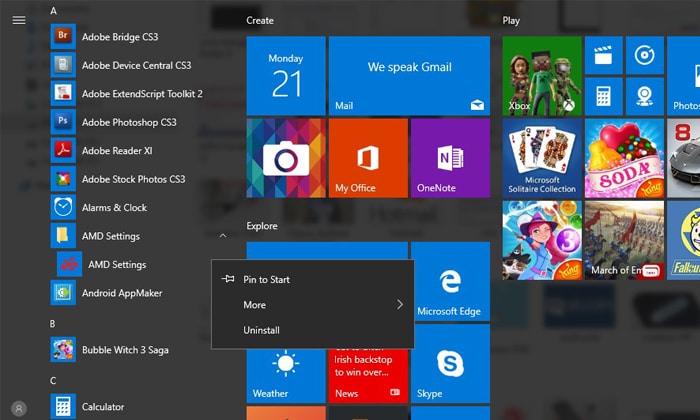The width and height of the screenshot is (700, 420).
Task: Open the Monday 21 calendar tile
Action: pos(286,76)
